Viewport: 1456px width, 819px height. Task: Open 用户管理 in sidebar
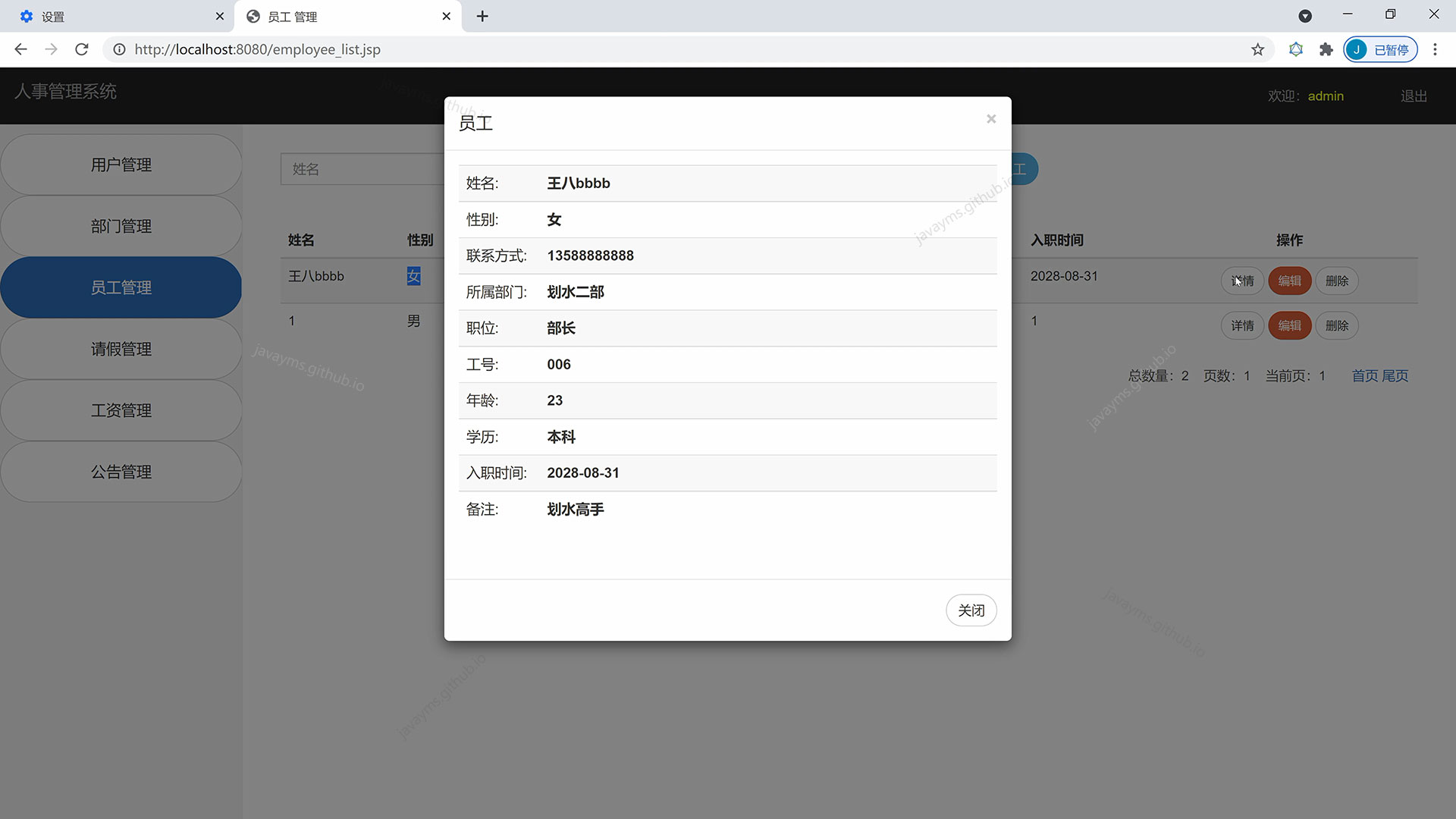coord(121,165)
